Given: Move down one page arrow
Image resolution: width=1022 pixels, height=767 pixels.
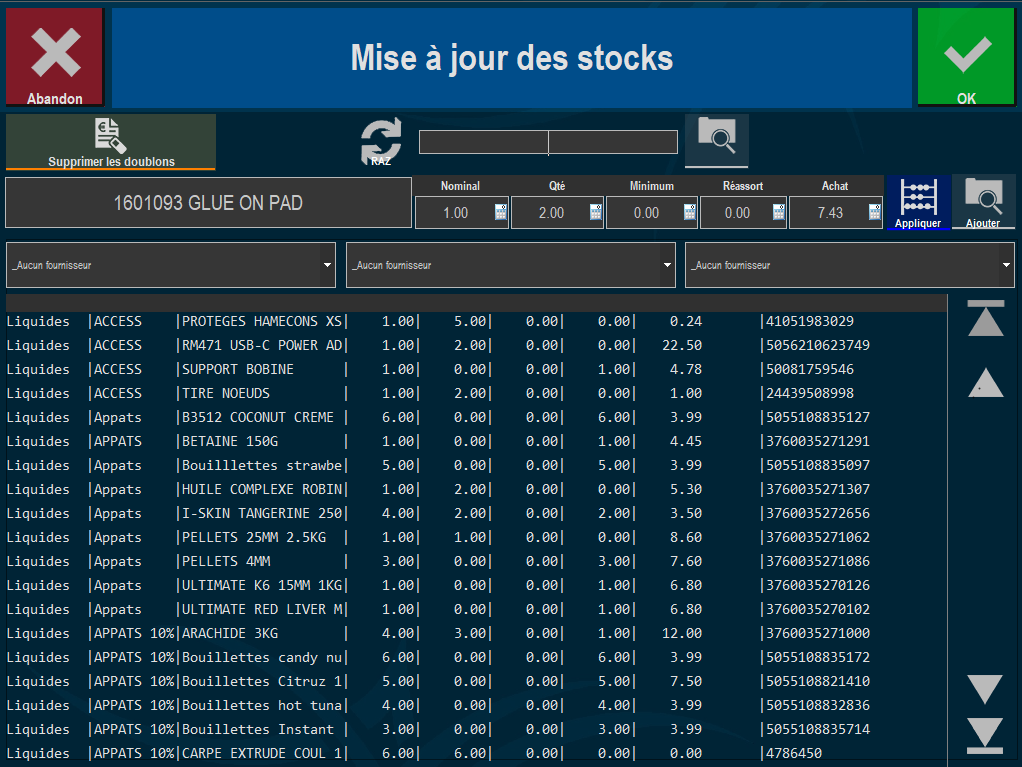Looking at the screenshot, I should coord(986,689).
